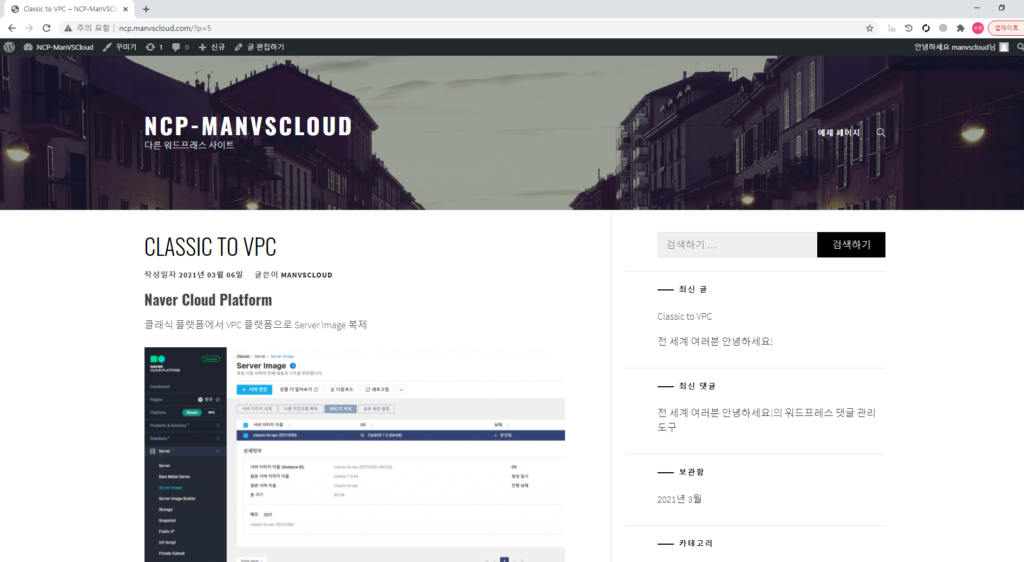Image resolution: width=1024 pixels, height=562 pixels.
Task: Click the black 검색하기 search button
Action: click(851, 245)
